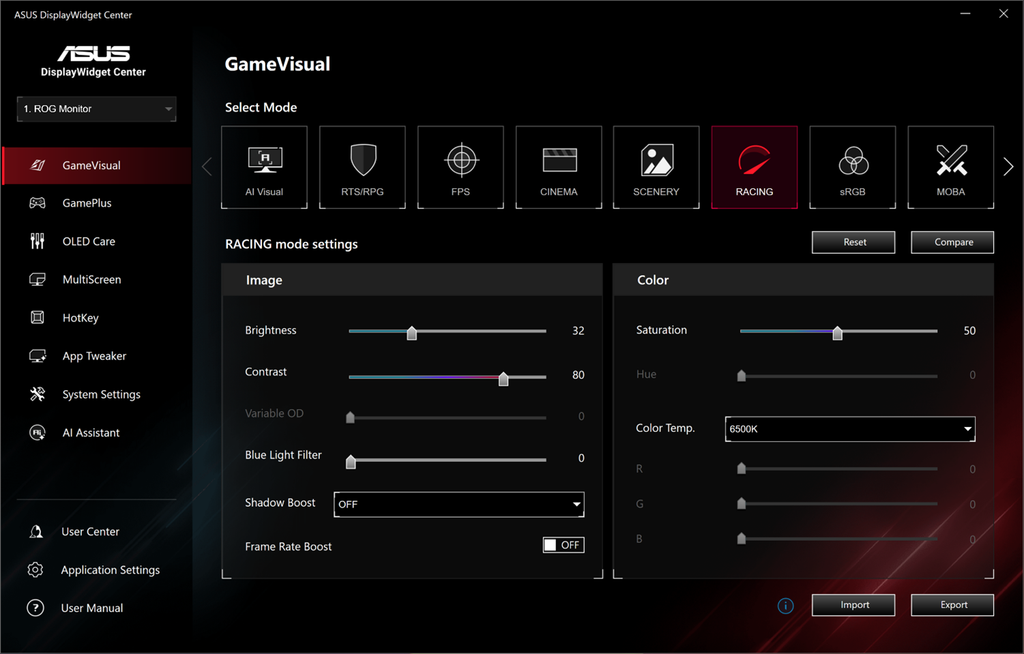Click the Reset button
1024x654 pixels.
pyautogui.click(x=854, y=242)
